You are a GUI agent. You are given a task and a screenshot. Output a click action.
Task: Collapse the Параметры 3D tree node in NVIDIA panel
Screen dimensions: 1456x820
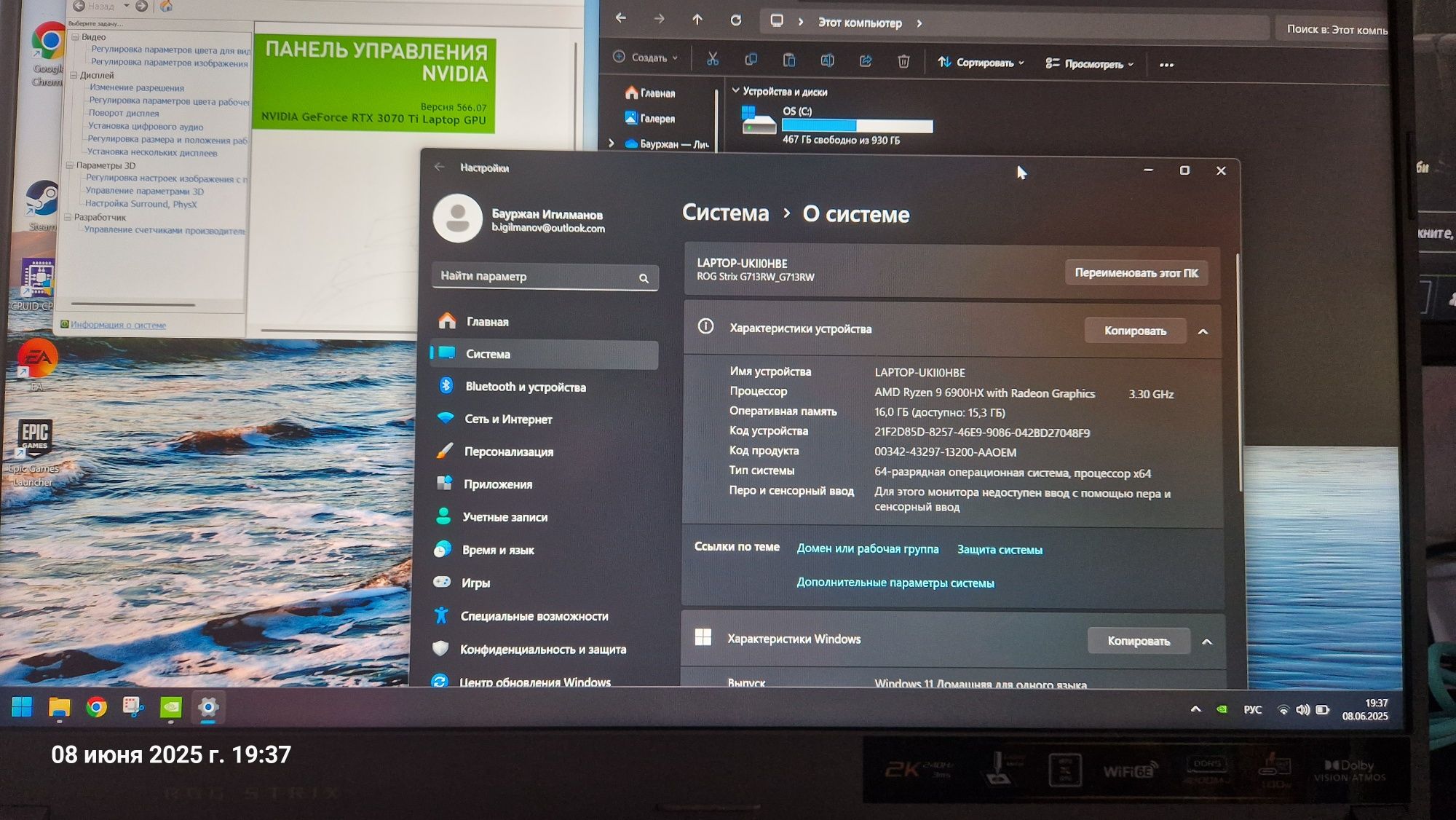pos(70,165)
